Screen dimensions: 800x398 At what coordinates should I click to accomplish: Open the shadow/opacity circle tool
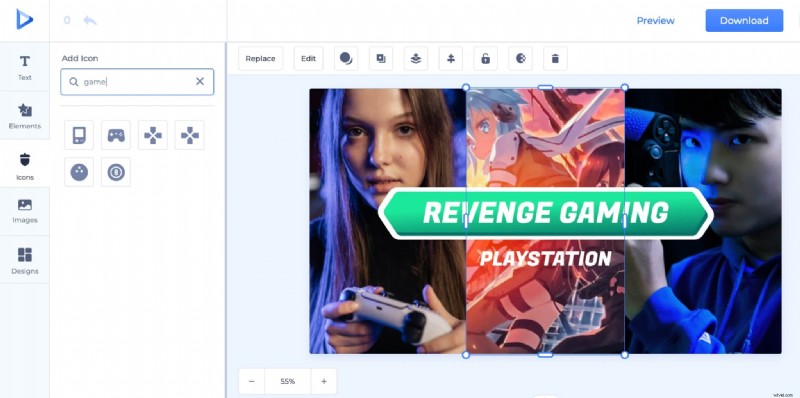(x=346, y=59)
